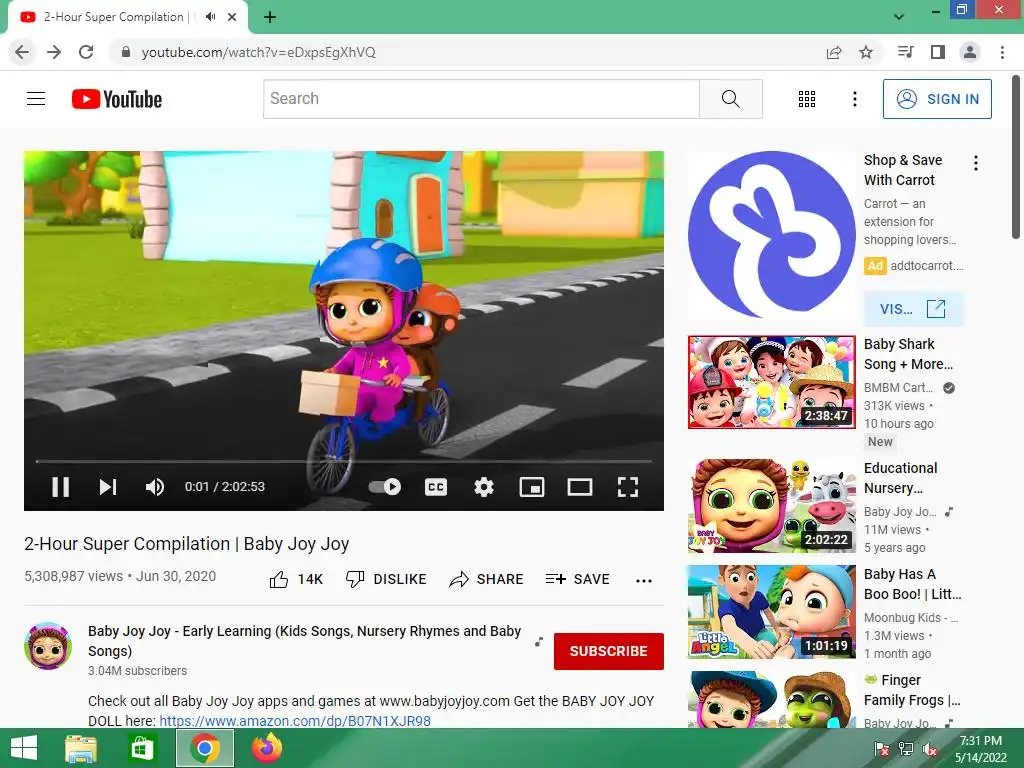
Task: Click the muted system tray volume icon
Action: (x=930, y=749)
